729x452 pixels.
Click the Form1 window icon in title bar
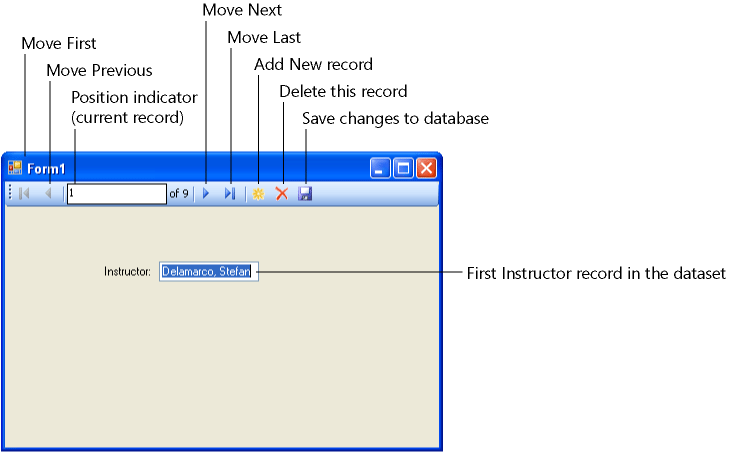[x=15, y=168]
